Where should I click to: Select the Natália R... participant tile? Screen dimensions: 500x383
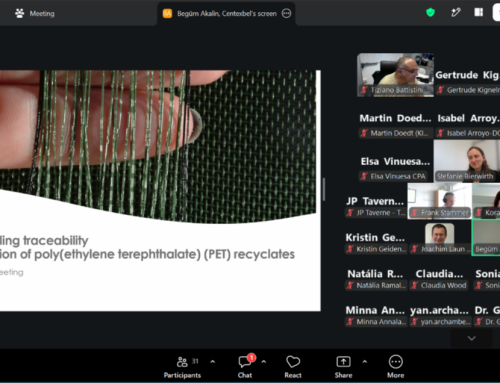tap(375, 279)
